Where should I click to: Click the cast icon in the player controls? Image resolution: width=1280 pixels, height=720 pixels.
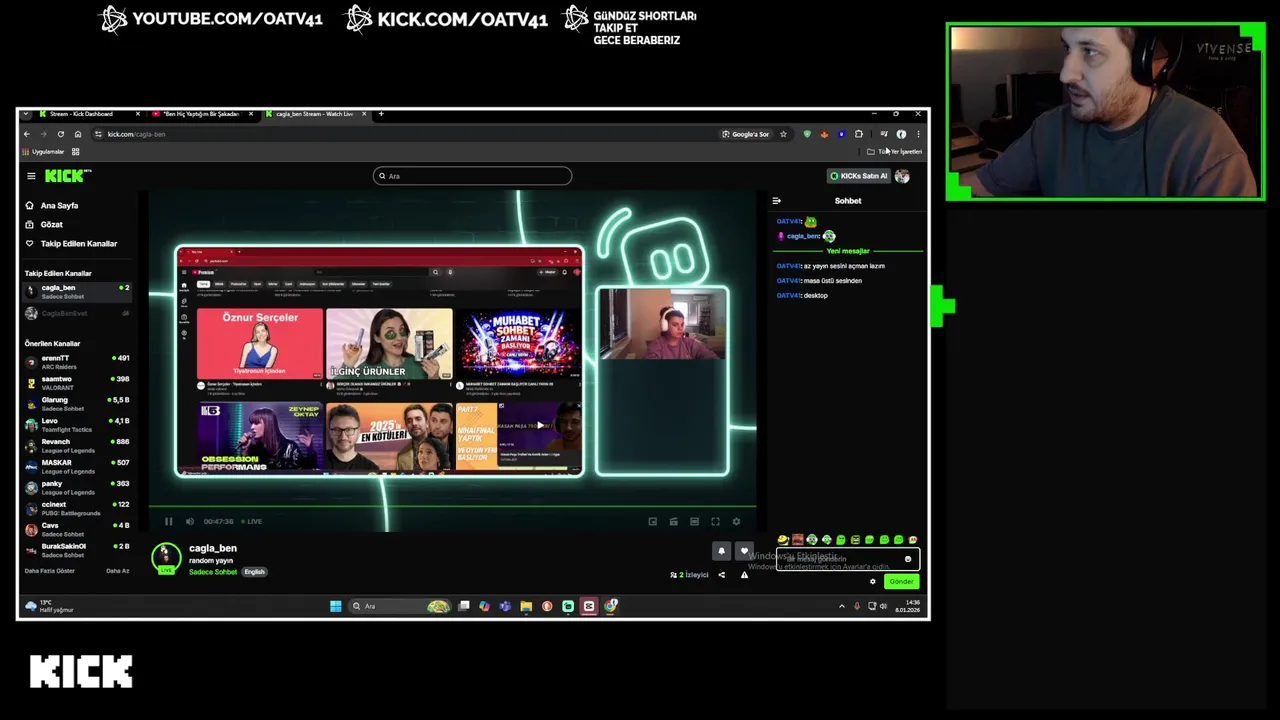point(673,521)
